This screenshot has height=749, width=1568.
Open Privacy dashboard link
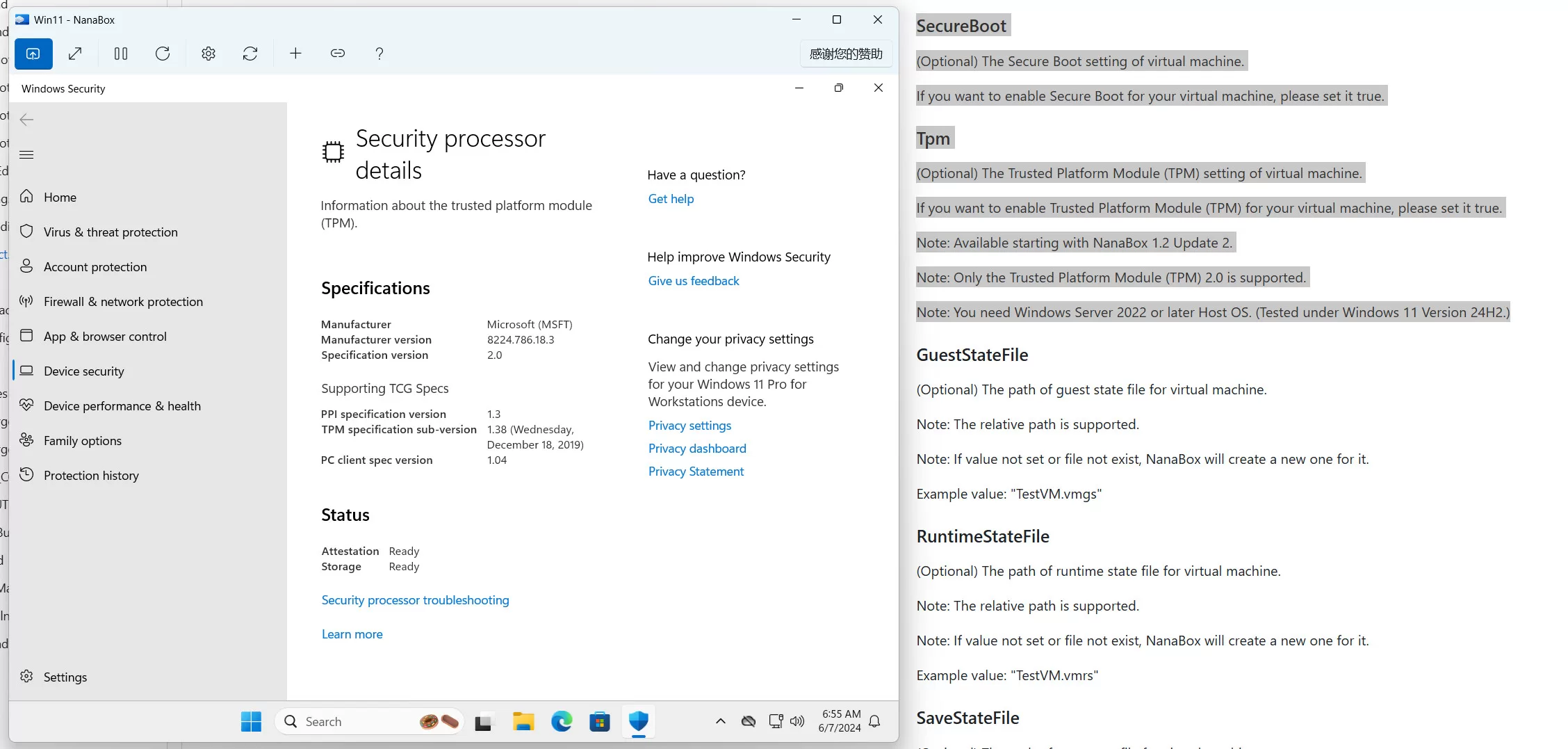(x=697, y=449)
